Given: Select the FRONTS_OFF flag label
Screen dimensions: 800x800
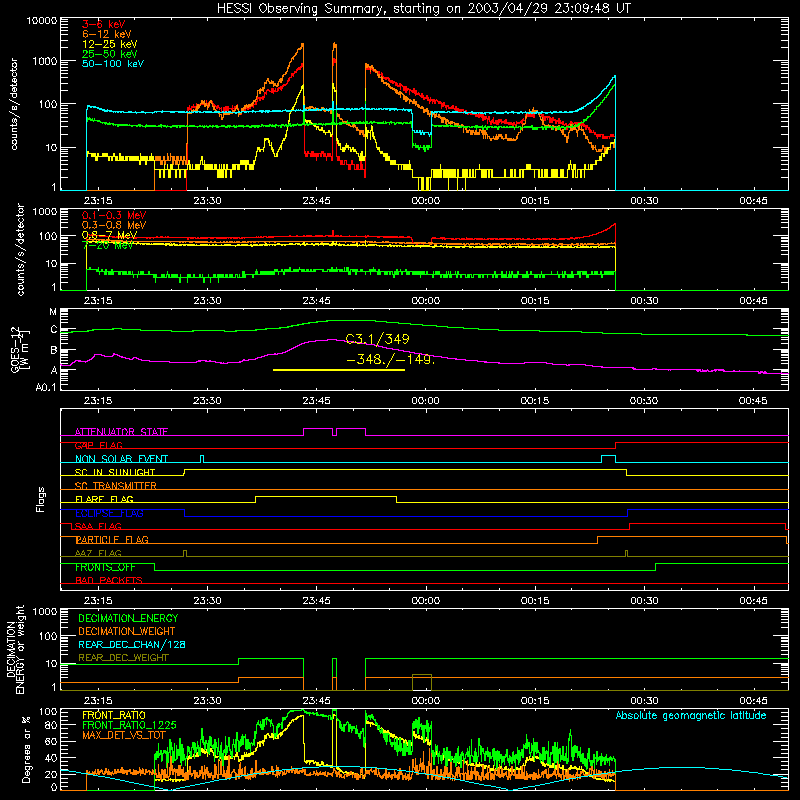Looking at the screenshot, I should point(105,567).
